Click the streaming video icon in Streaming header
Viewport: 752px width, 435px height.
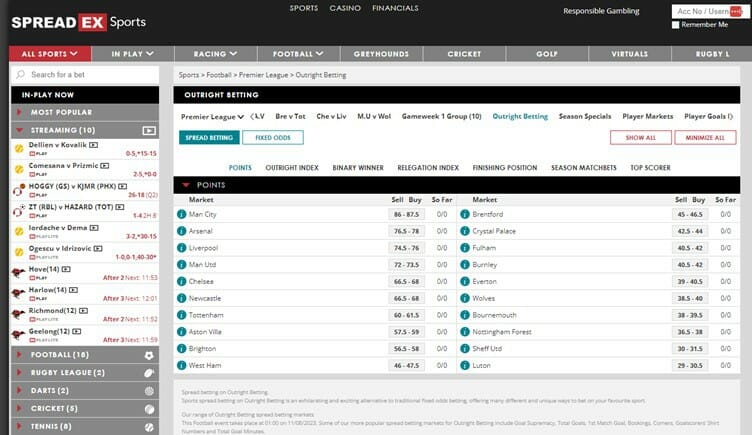(149, 130)
